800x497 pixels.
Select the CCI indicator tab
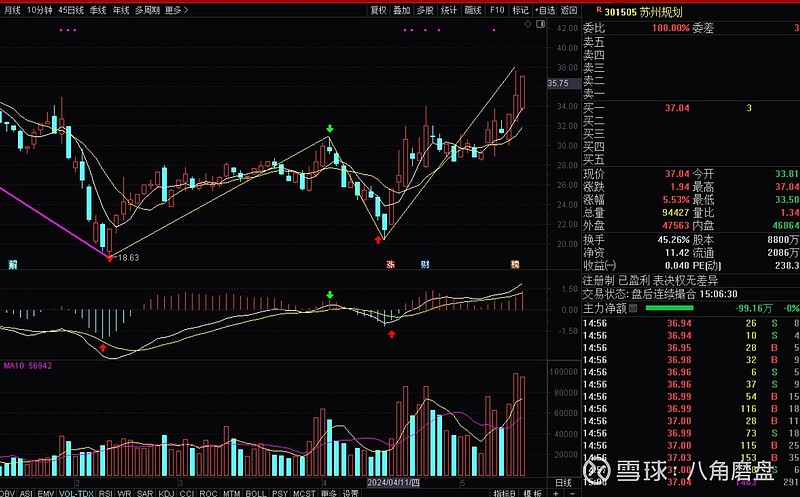187,493
